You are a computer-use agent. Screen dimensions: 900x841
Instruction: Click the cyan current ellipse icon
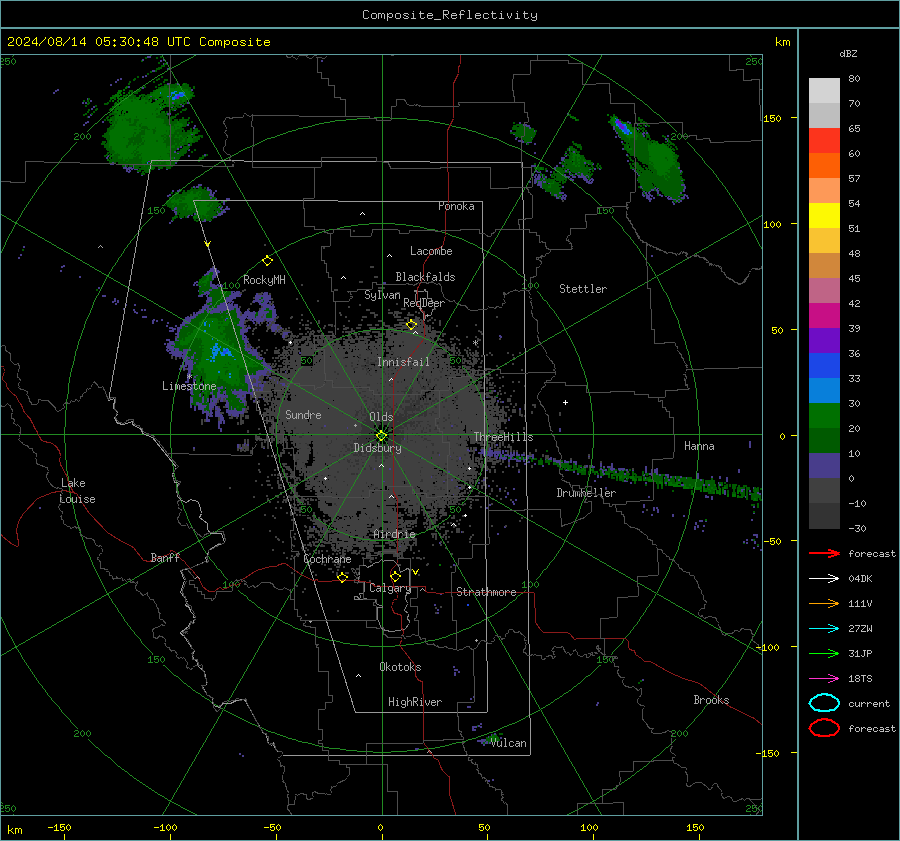pyautogui.click(x=824, y=703)
